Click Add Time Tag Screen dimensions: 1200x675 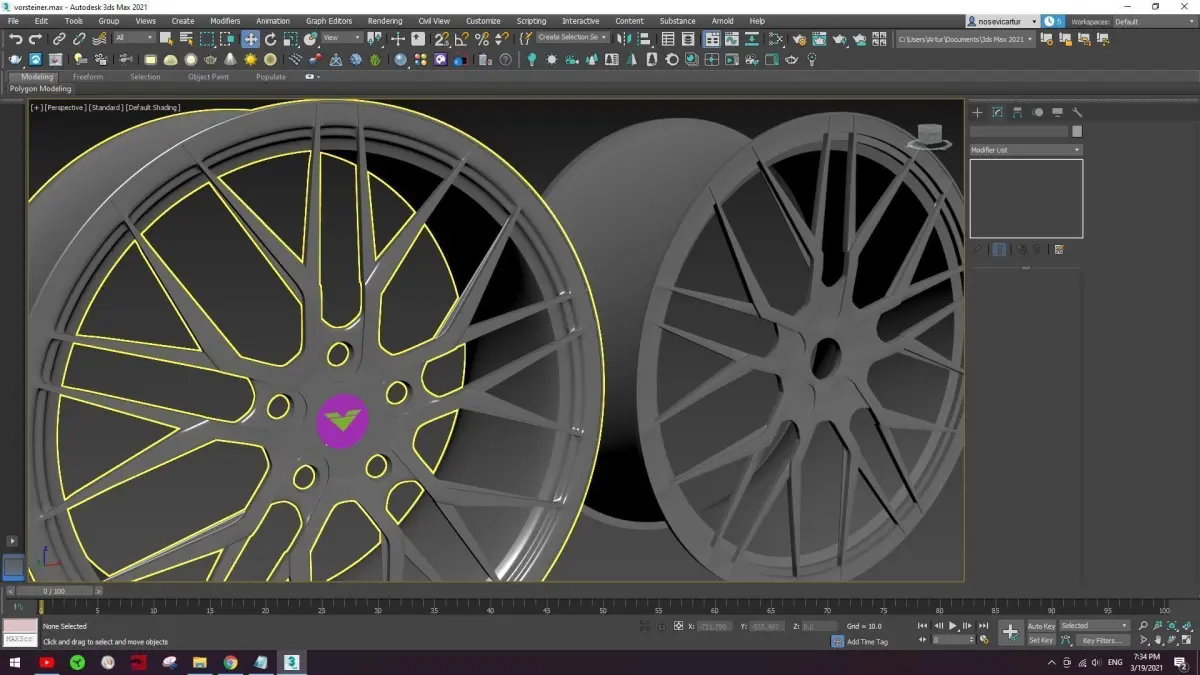pos(866,642)
